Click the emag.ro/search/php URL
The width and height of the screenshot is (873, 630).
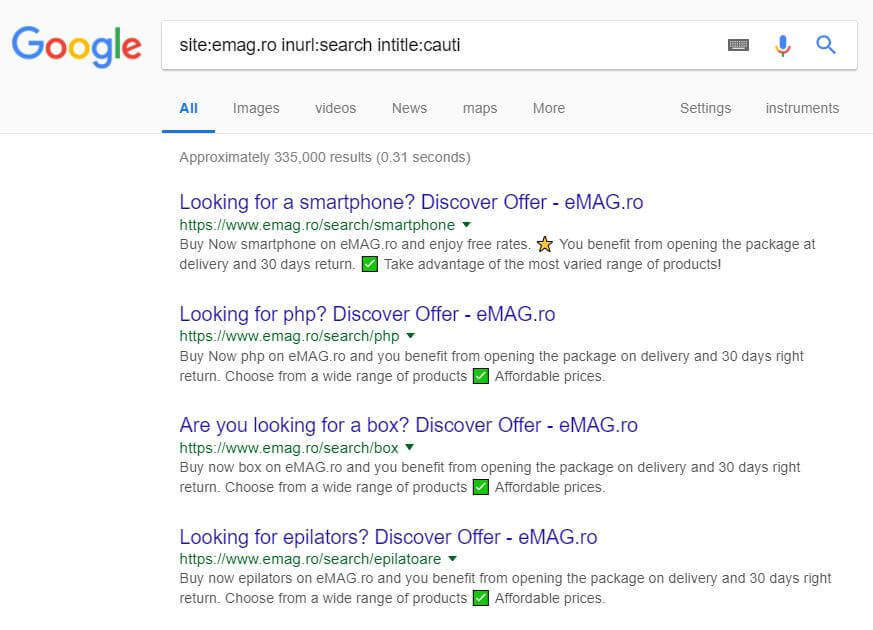pyautogui.click(x=289, y=336)
